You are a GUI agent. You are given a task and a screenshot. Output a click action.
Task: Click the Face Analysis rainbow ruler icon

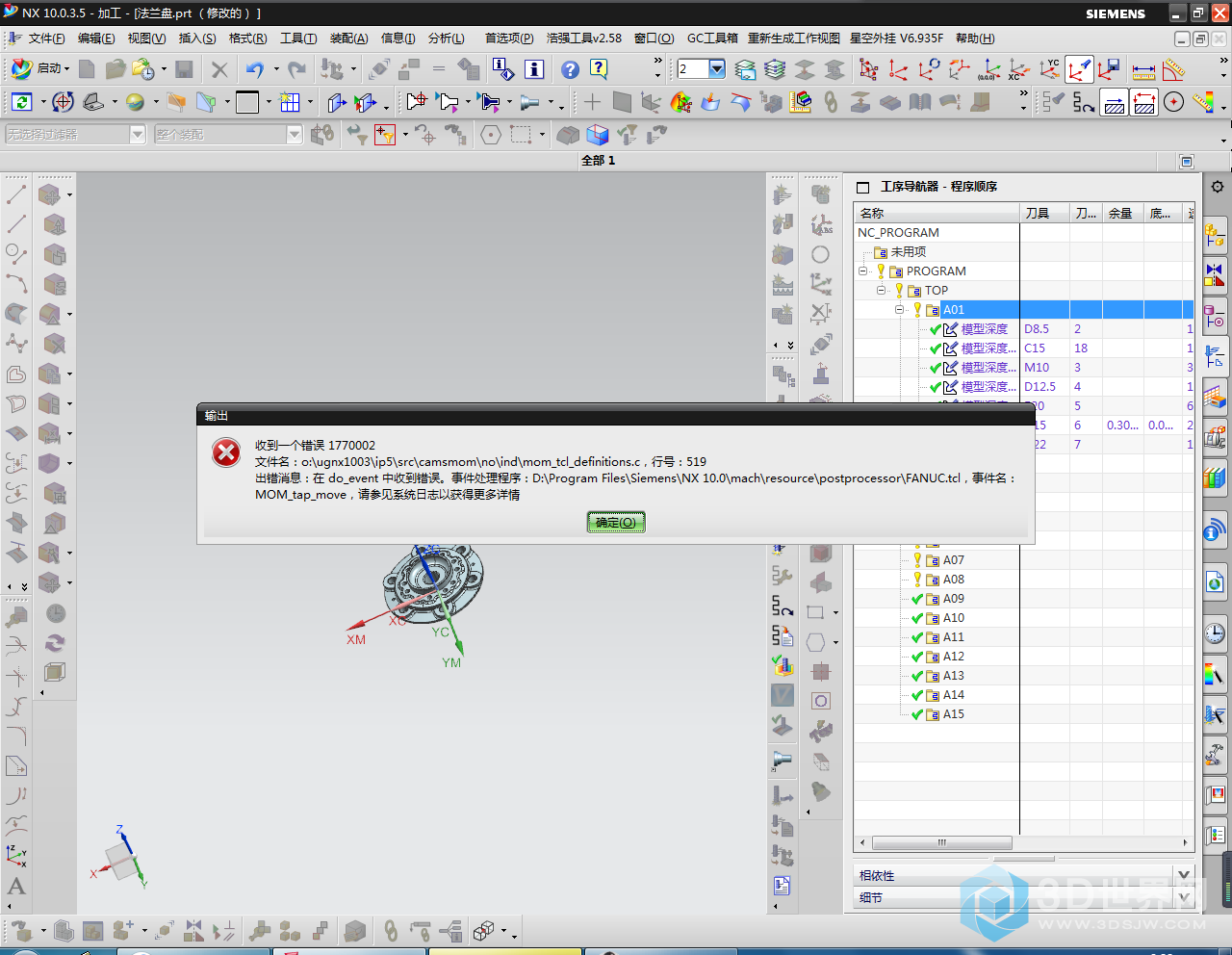pos(1203,102)
